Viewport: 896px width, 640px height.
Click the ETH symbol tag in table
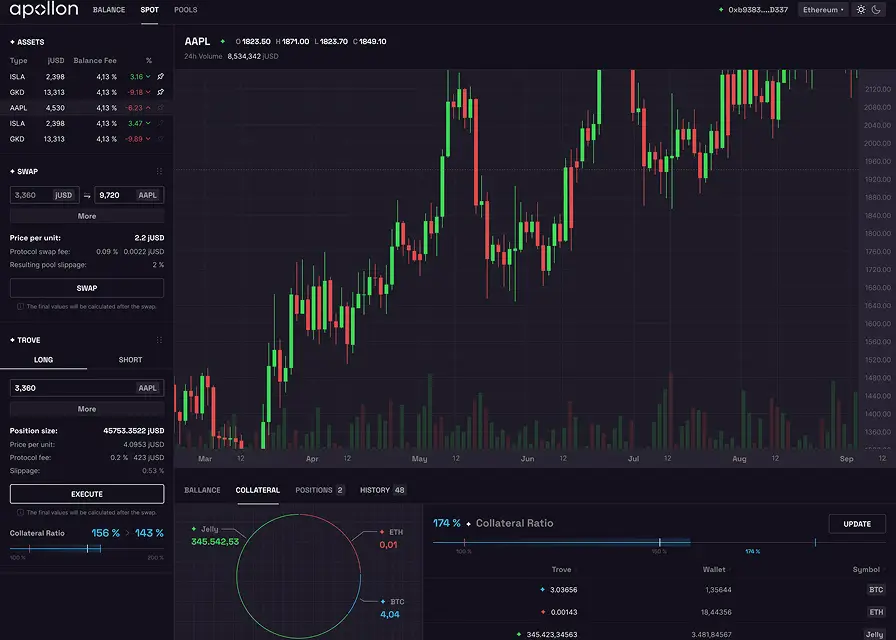click(876, 612)
